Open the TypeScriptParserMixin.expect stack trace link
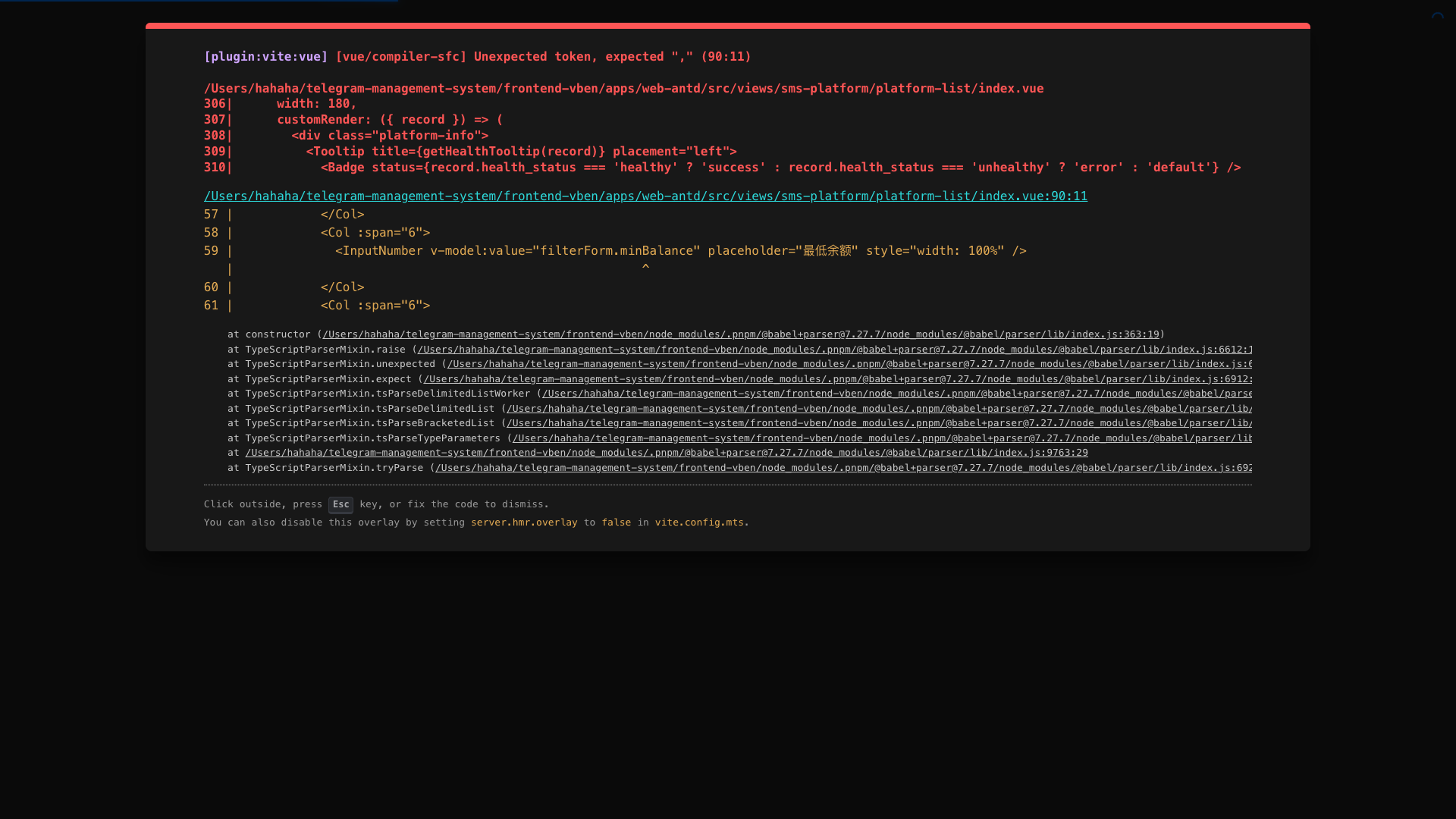The image size is (1456, 819). (837, 379)
